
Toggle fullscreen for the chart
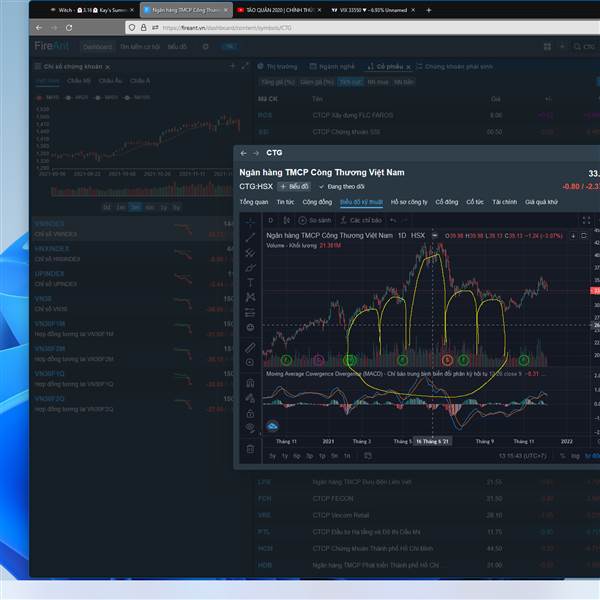(586, 220)
